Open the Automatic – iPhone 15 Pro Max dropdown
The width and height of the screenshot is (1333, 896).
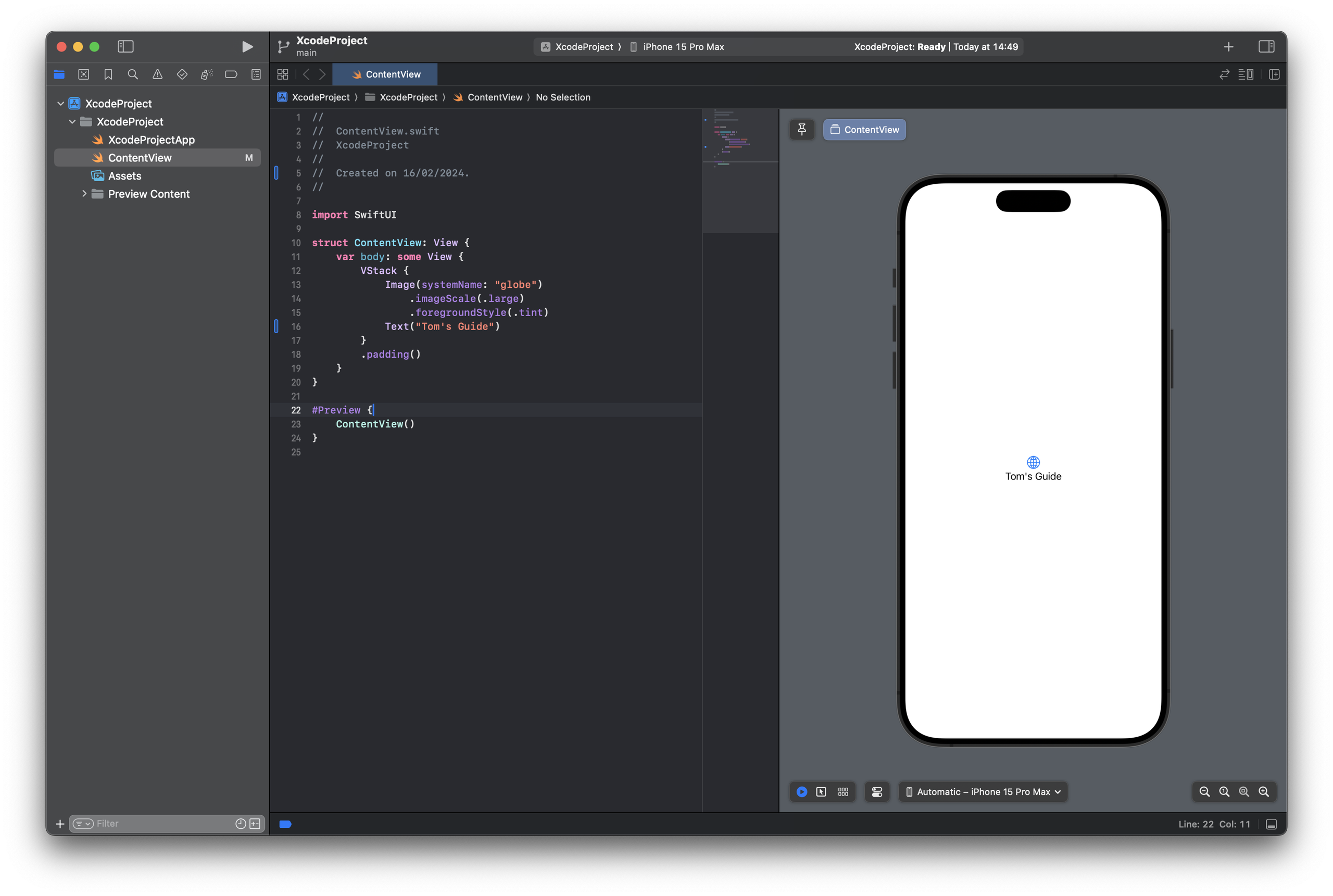click(x=982, y=792)
